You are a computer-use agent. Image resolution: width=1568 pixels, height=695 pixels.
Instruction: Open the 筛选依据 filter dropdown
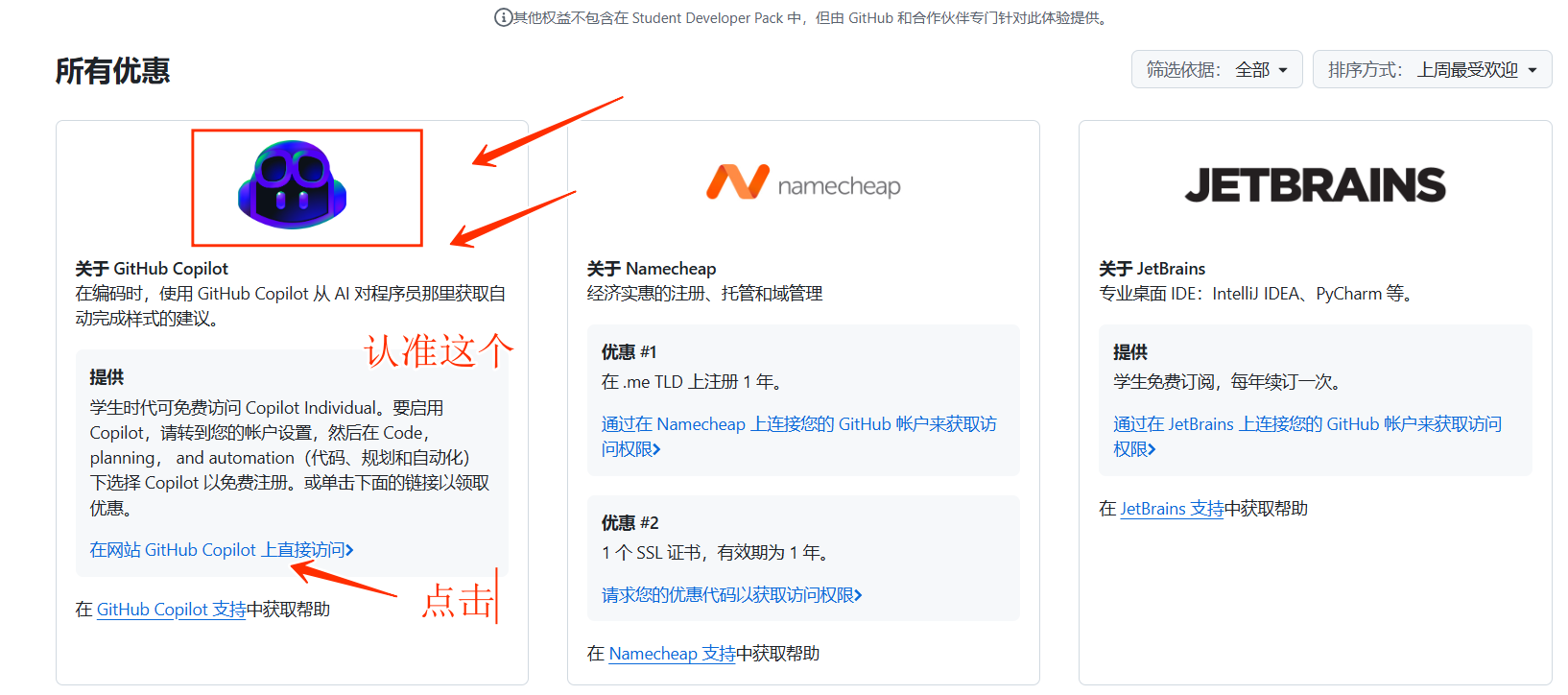1216,70
